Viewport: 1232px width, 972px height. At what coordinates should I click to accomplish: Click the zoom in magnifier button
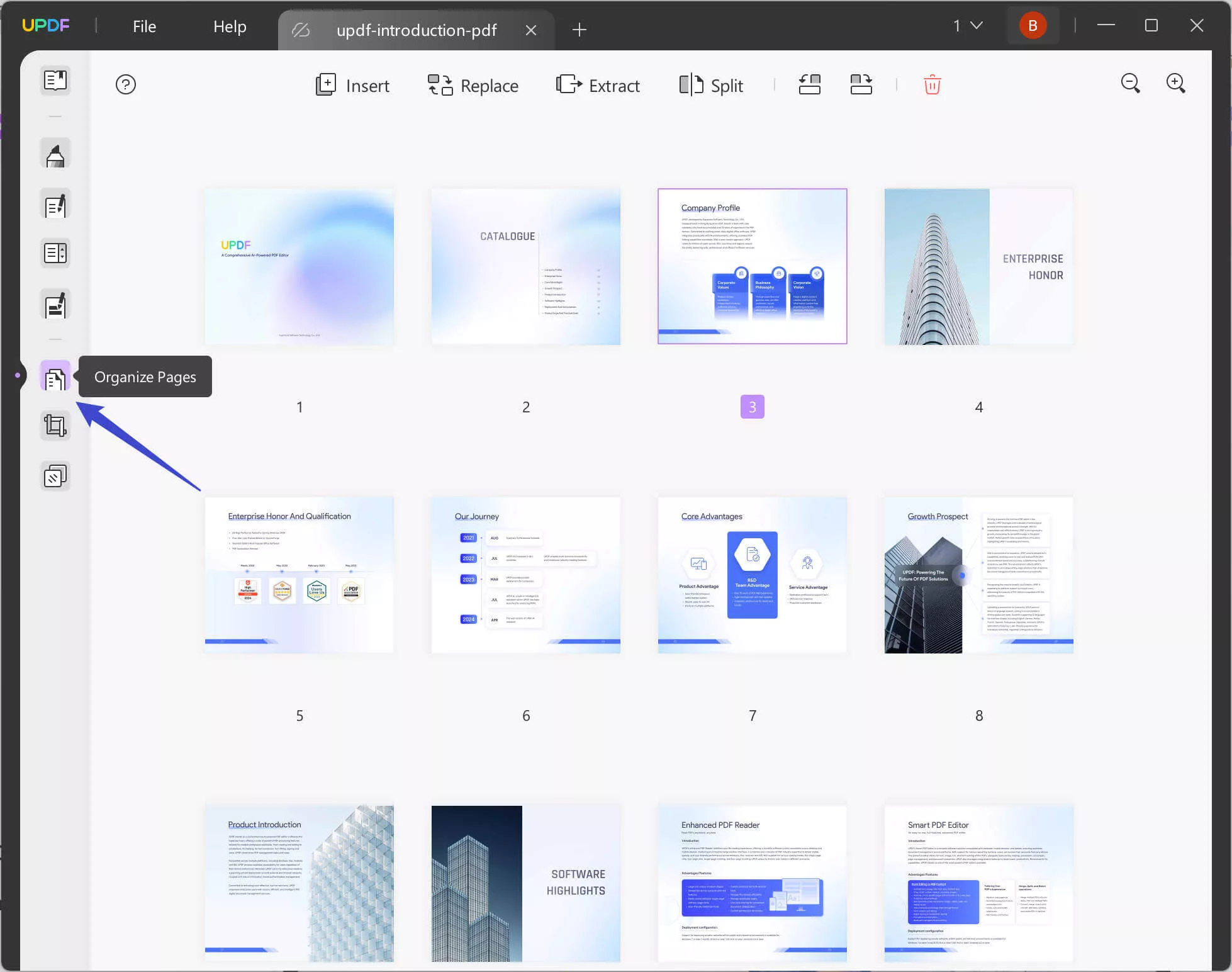pos(1177,83)
